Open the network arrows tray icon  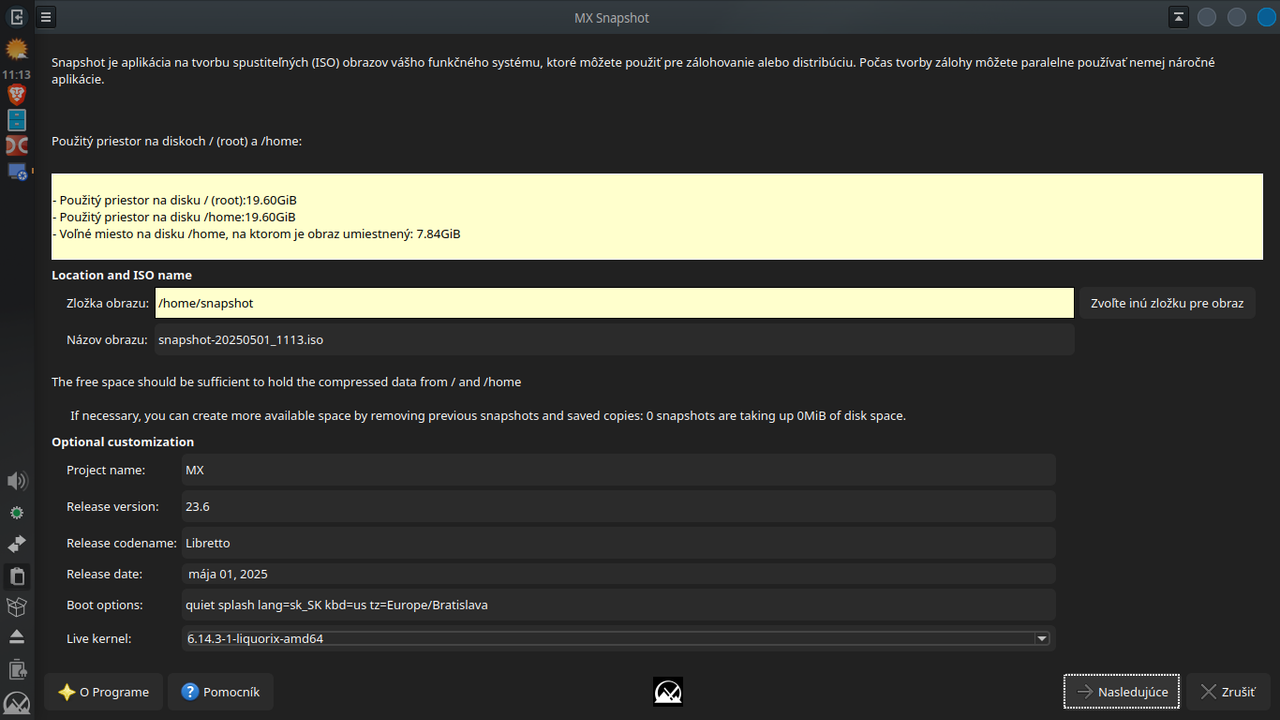point(16,544)
